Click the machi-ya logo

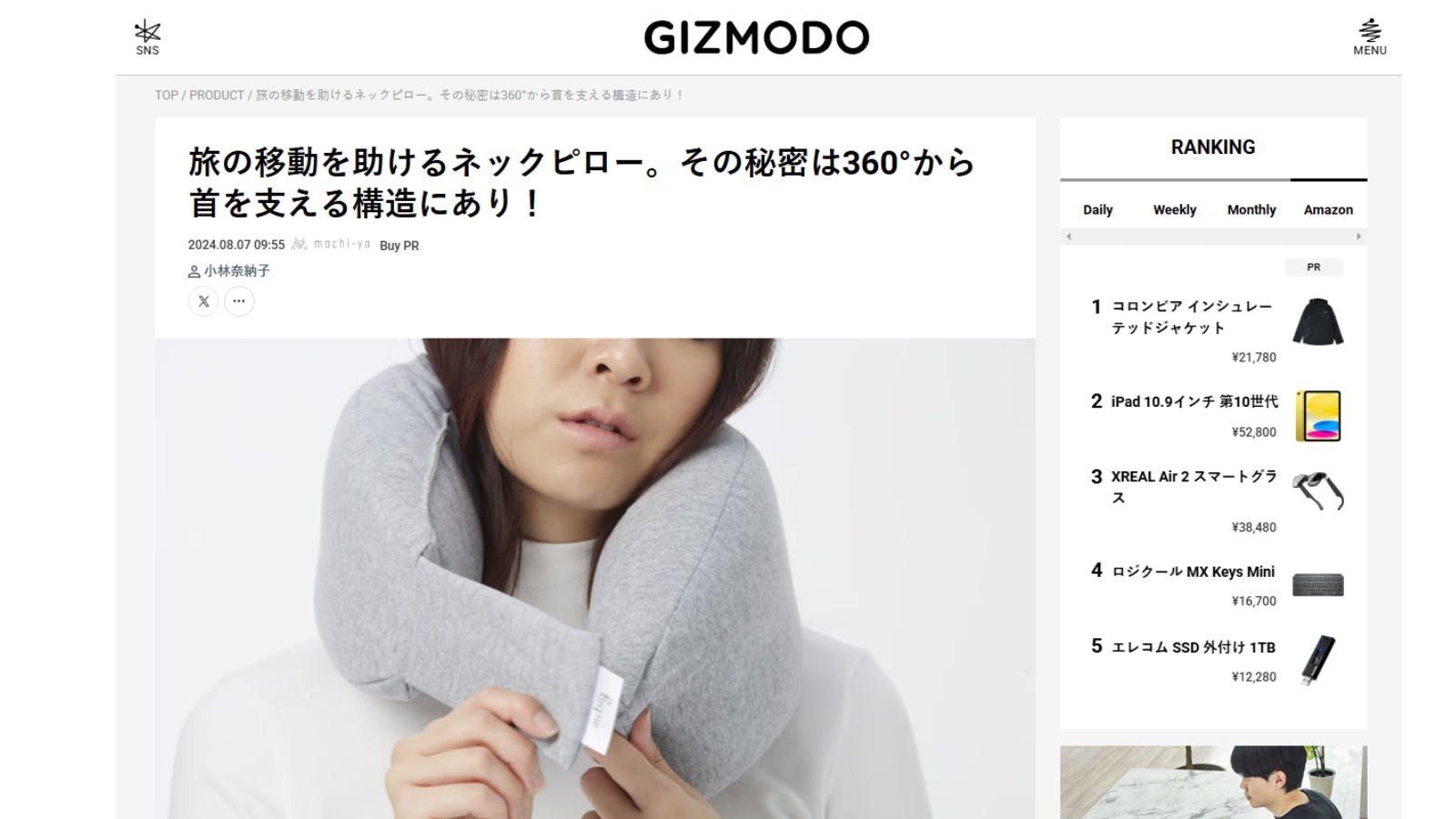pyautogui.click(x=331, y=245)
